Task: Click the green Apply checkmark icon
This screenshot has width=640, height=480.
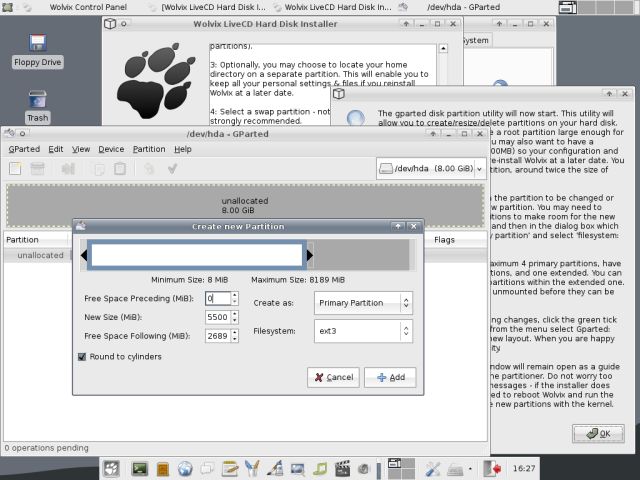Action: [x=172, y=169]
